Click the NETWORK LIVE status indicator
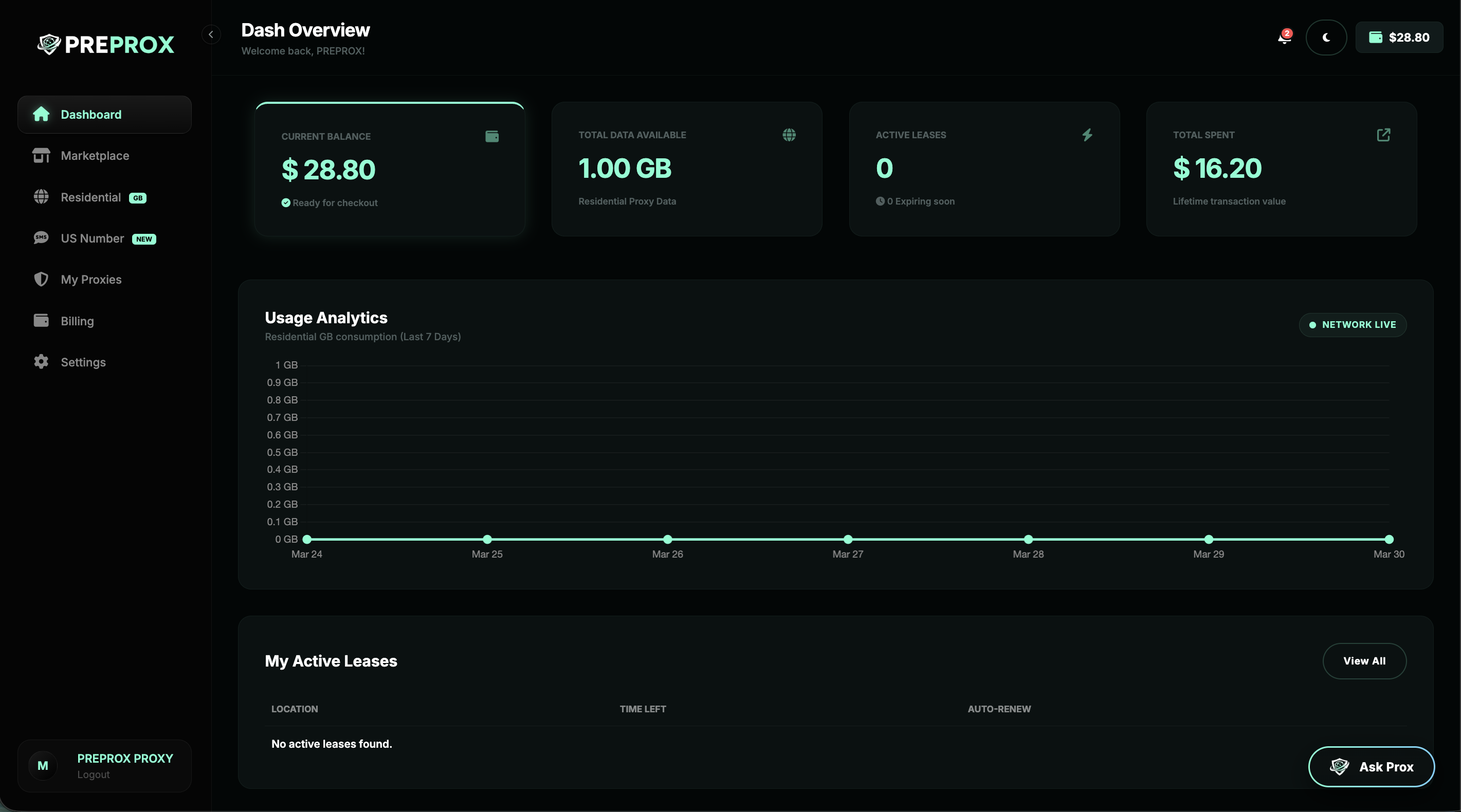This screenshot has width=1461, height=812. (1353, 324)
